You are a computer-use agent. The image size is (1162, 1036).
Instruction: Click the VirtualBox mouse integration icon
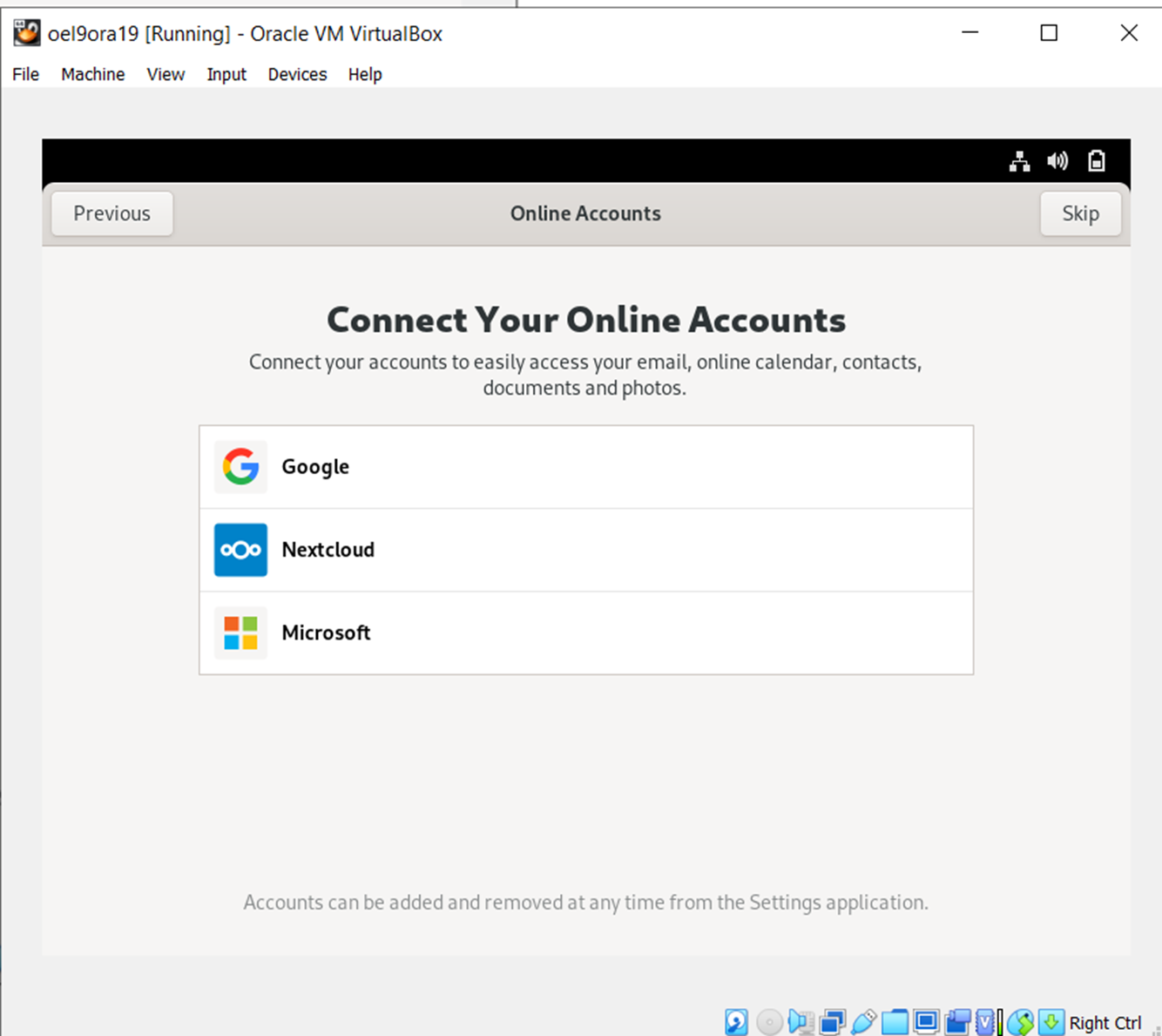(1020, 1022)
